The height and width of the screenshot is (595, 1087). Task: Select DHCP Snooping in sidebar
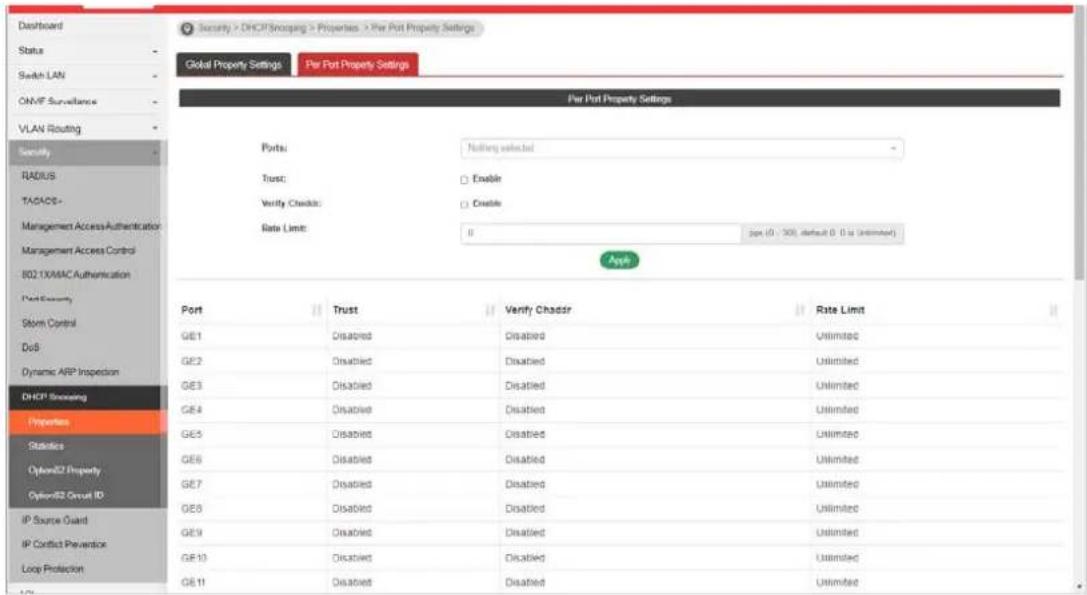click(85, 397)
